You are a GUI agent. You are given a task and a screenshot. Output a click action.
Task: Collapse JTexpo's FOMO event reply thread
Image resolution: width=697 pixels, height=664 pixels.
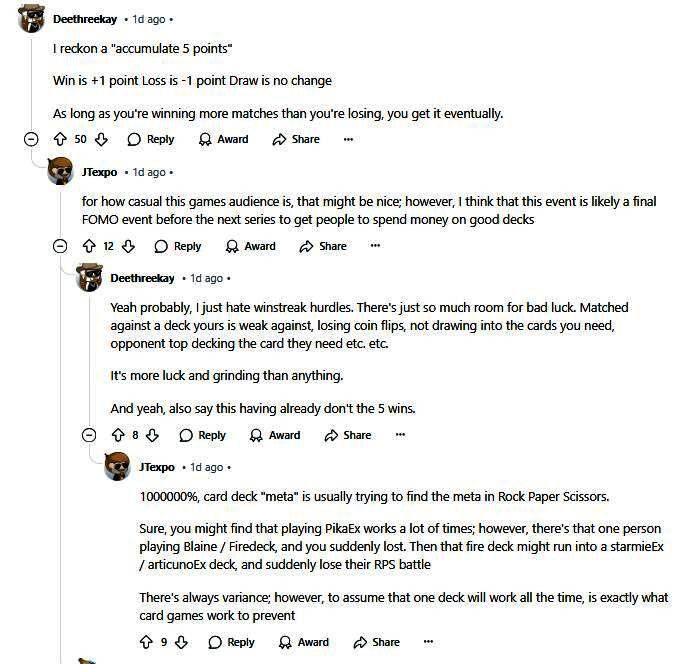[x=60, y=246]
